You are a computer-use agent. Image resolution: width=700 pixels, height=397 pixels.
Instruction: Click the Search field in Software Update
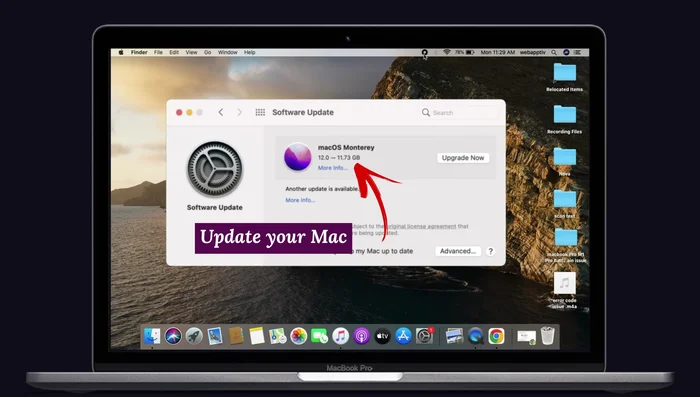[459, 113]
